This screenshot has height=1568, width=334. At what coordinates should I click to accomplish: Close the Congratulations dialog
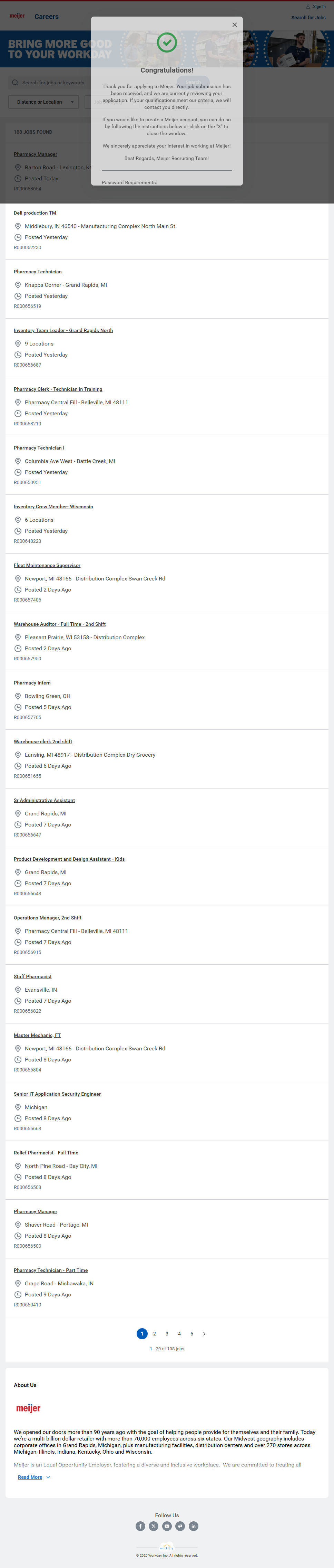tap(234, 25)
